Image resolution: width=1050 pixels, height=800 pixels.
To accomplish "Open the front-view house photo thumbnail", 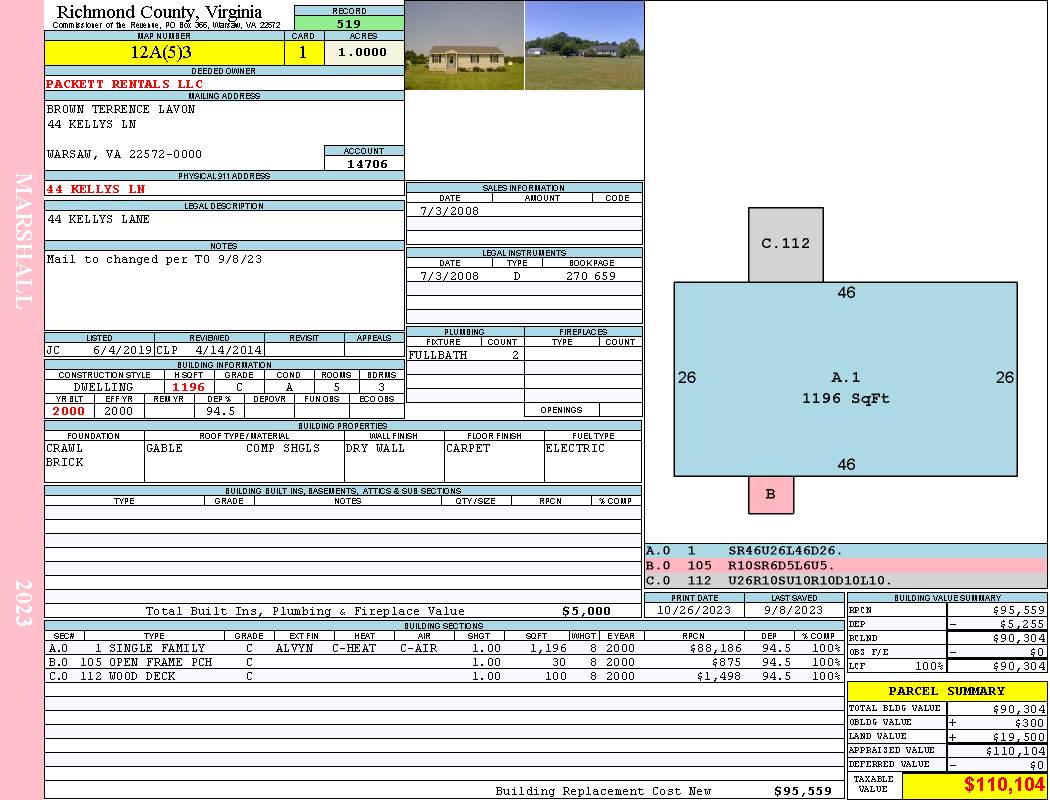I will [464, 46].
